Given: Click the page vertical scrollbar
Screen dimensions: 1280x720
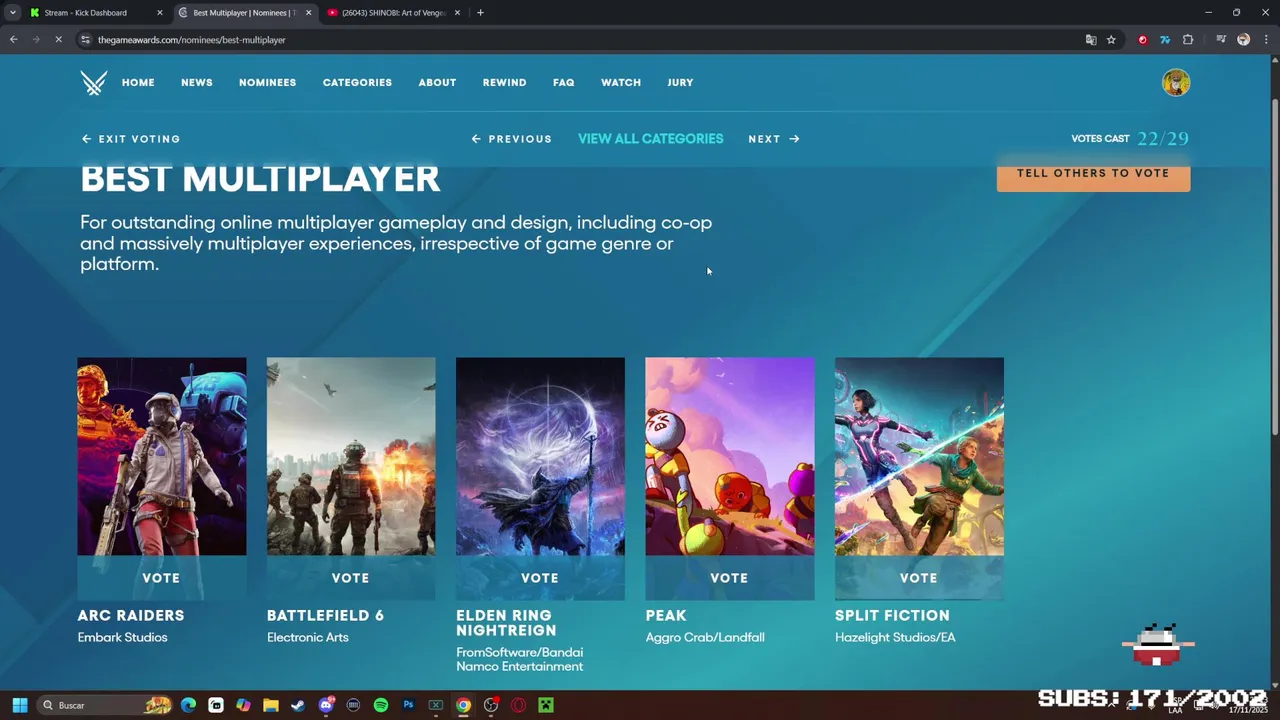Looking at the screenshot, I should click(x=1274, y=267).
